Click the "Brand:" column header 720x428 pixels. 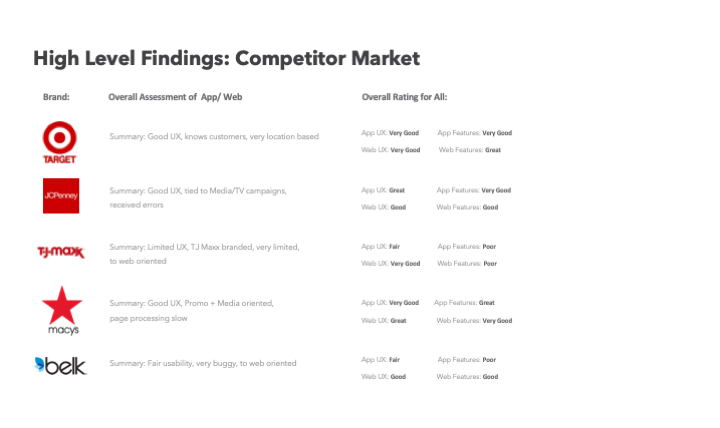pyautogui.click(x=56, y=97)
